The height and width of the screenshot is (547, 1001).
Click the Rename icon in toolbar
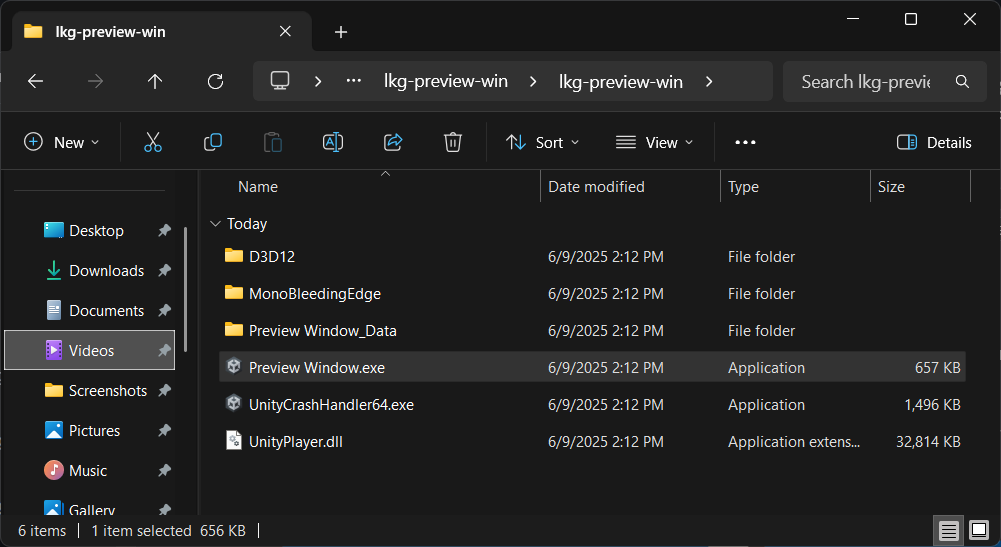(333, 142)
